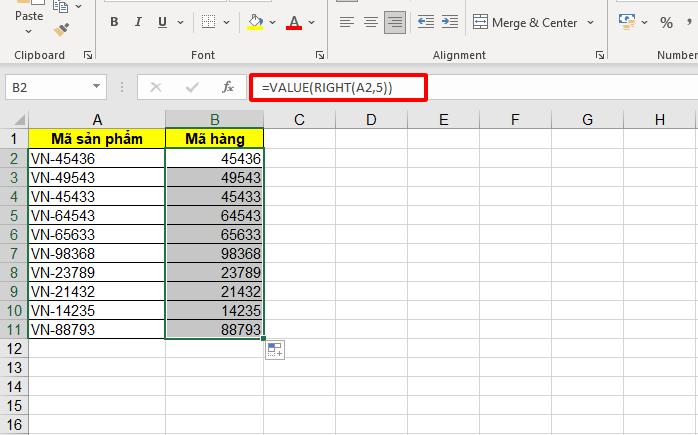
Task: Apply red Font Color
Action: point(294,22)
